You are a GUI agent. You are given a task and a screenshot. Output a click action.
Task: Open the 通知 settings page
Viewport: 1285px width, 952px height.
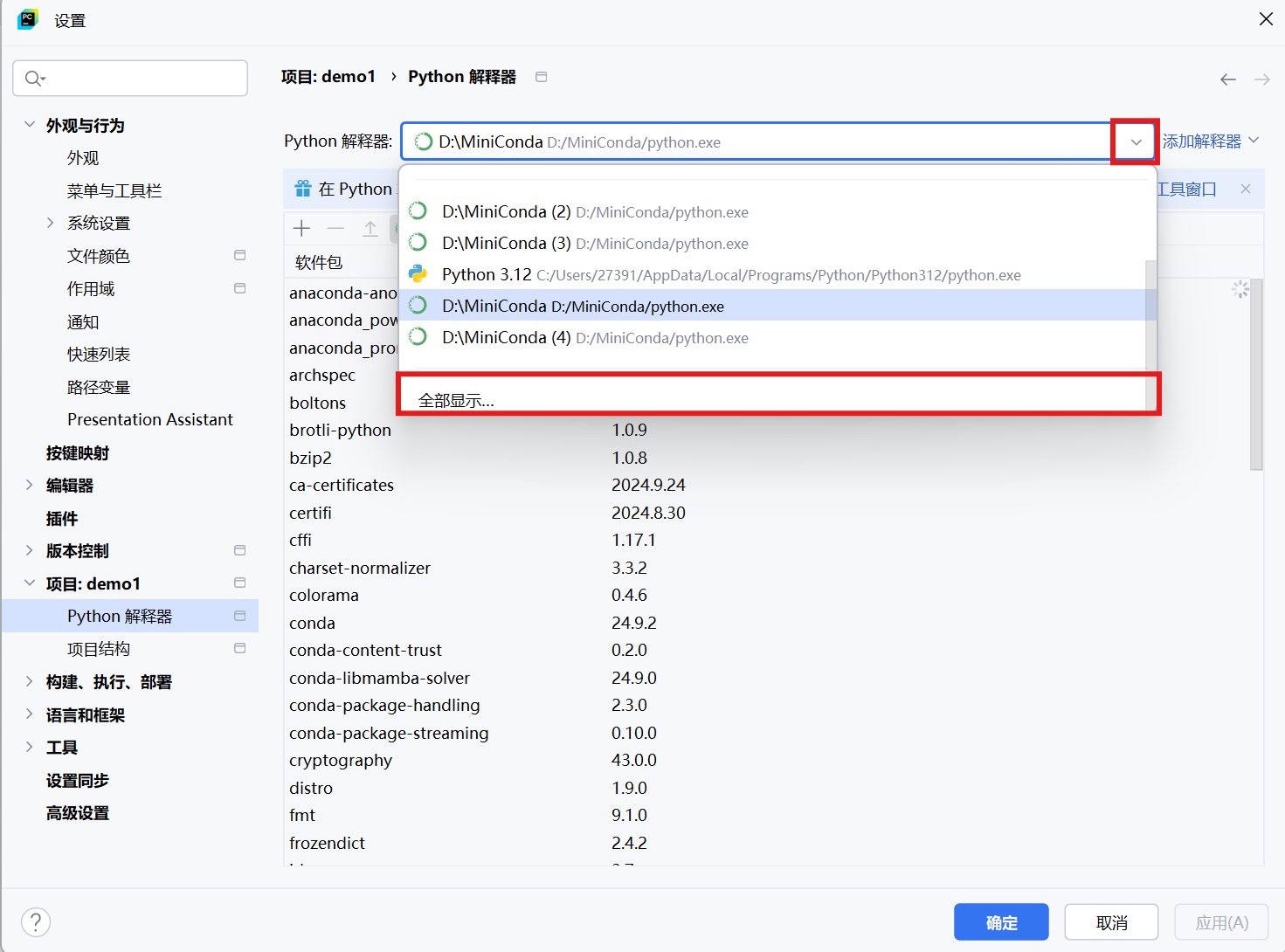(x=83, y=322)
